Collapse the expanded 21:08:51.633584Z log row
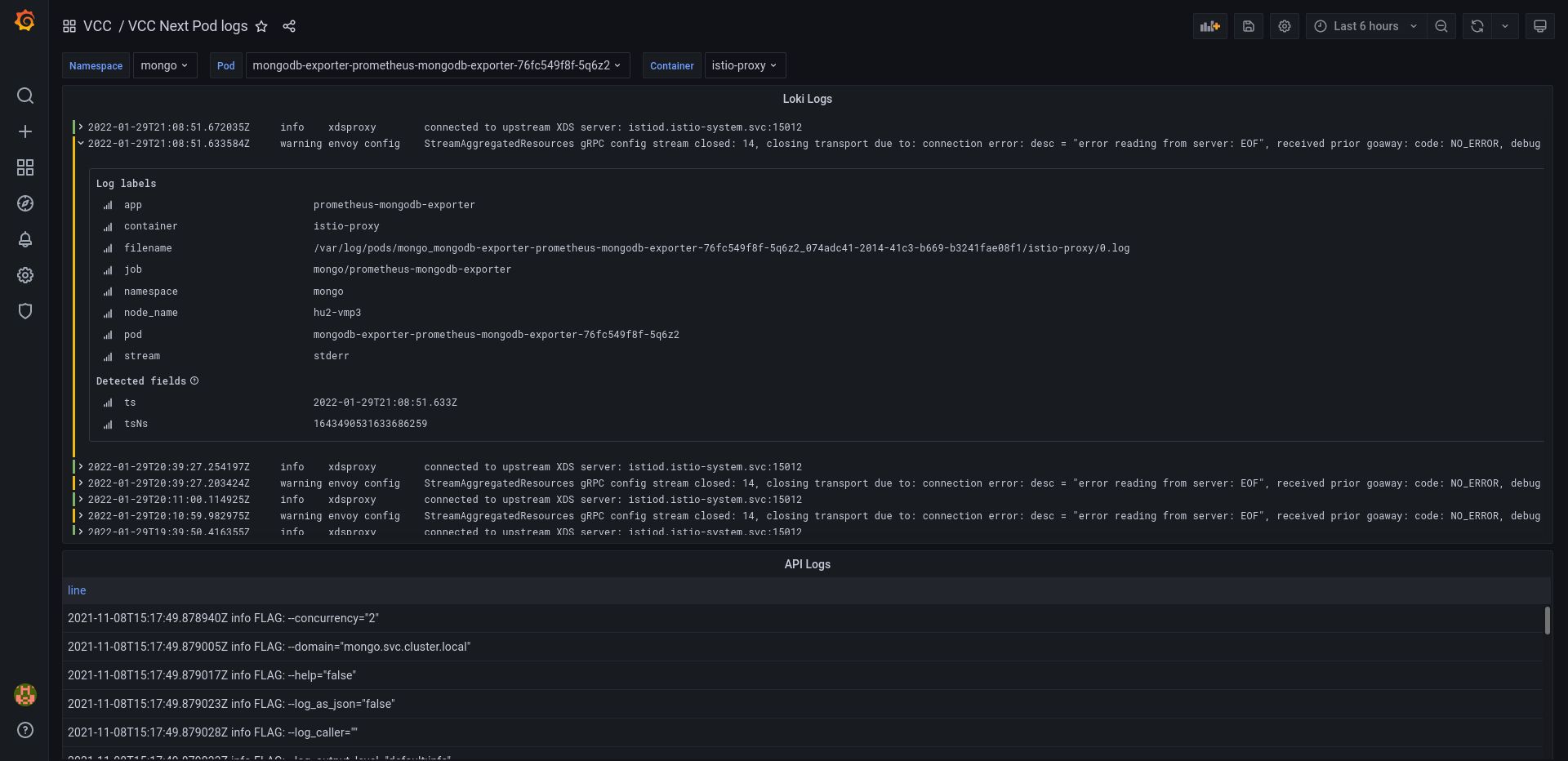Viewport: 1568px width, 761px height. pyautogui.click(x=81, y=143)
